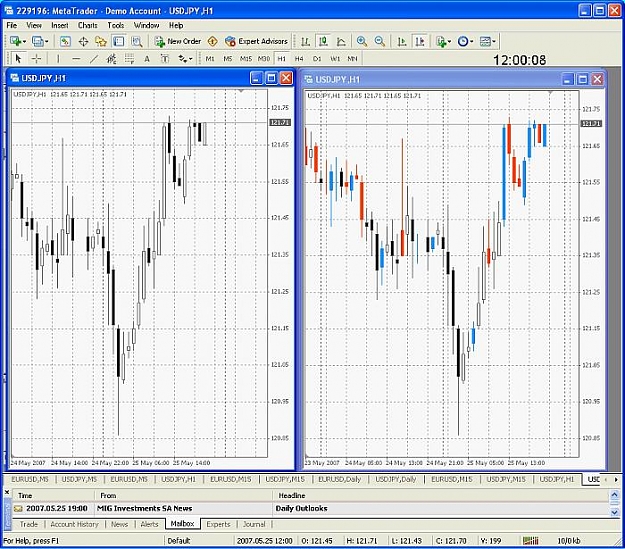625x549 pixels.
Task: Click the envelope icon in the mail row
Action: point(18,508)
